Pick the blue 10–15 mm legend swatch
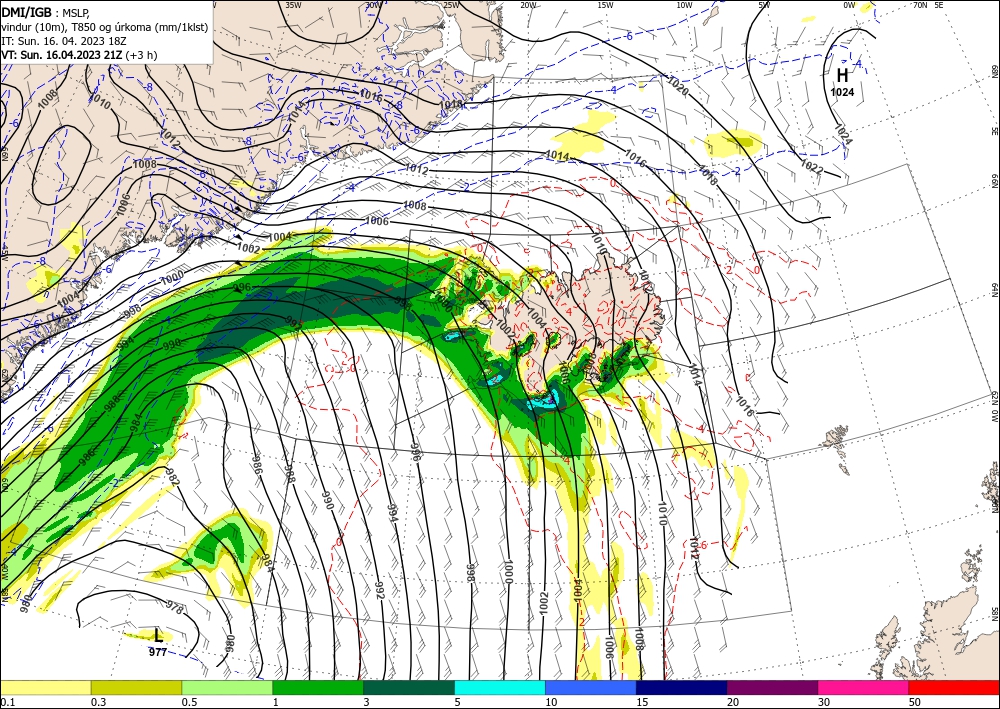1000x709 pixels. pos(591,687)
